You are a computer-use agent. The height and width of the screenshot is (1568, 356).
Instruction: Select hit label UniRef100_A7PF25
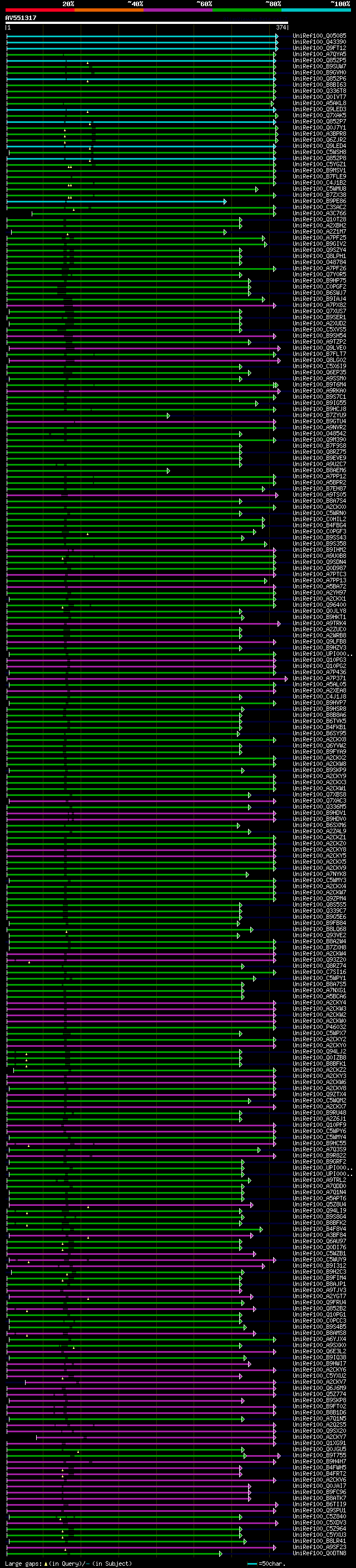319,238
